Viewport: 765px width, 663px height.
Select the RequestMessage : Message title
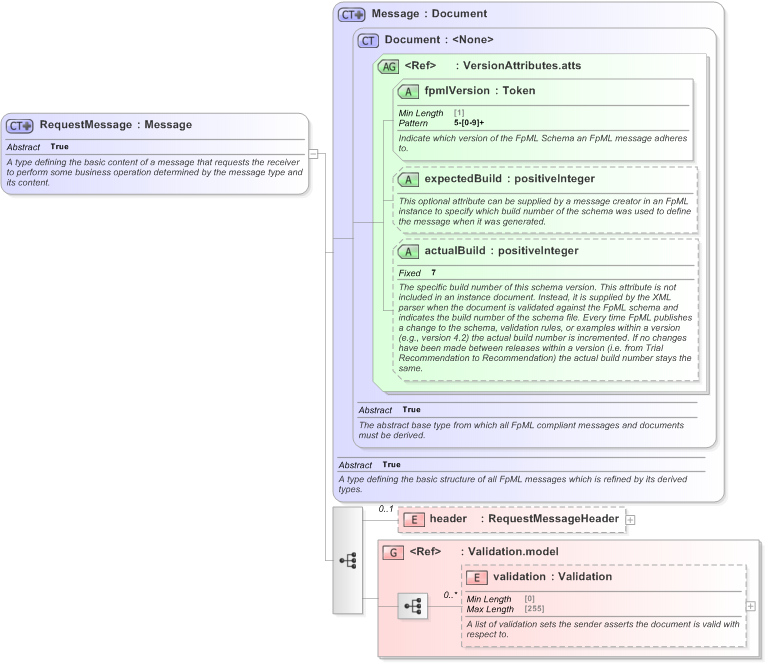point(116,125)
